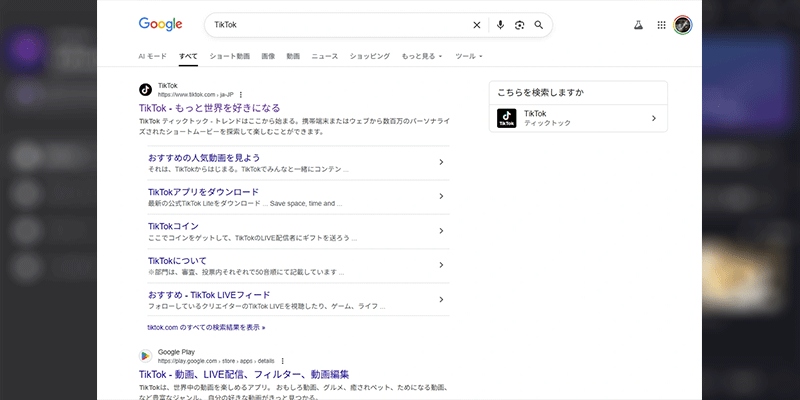Click the https://www.tiktok.com › ja-JP URL text

coord(195,95)
